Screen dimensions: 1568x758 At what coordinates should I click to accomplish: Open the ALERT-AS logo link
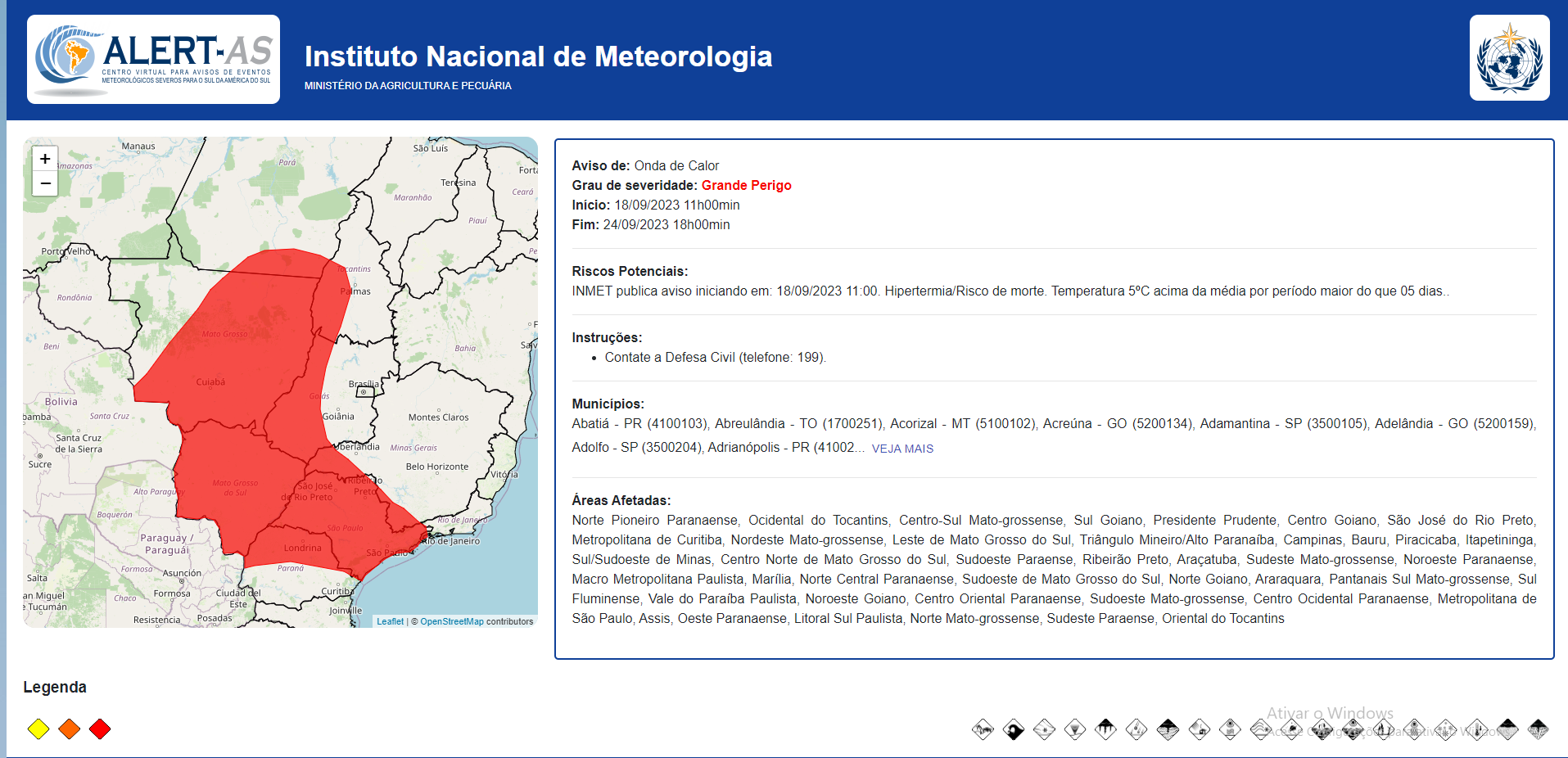click(153, 59)
